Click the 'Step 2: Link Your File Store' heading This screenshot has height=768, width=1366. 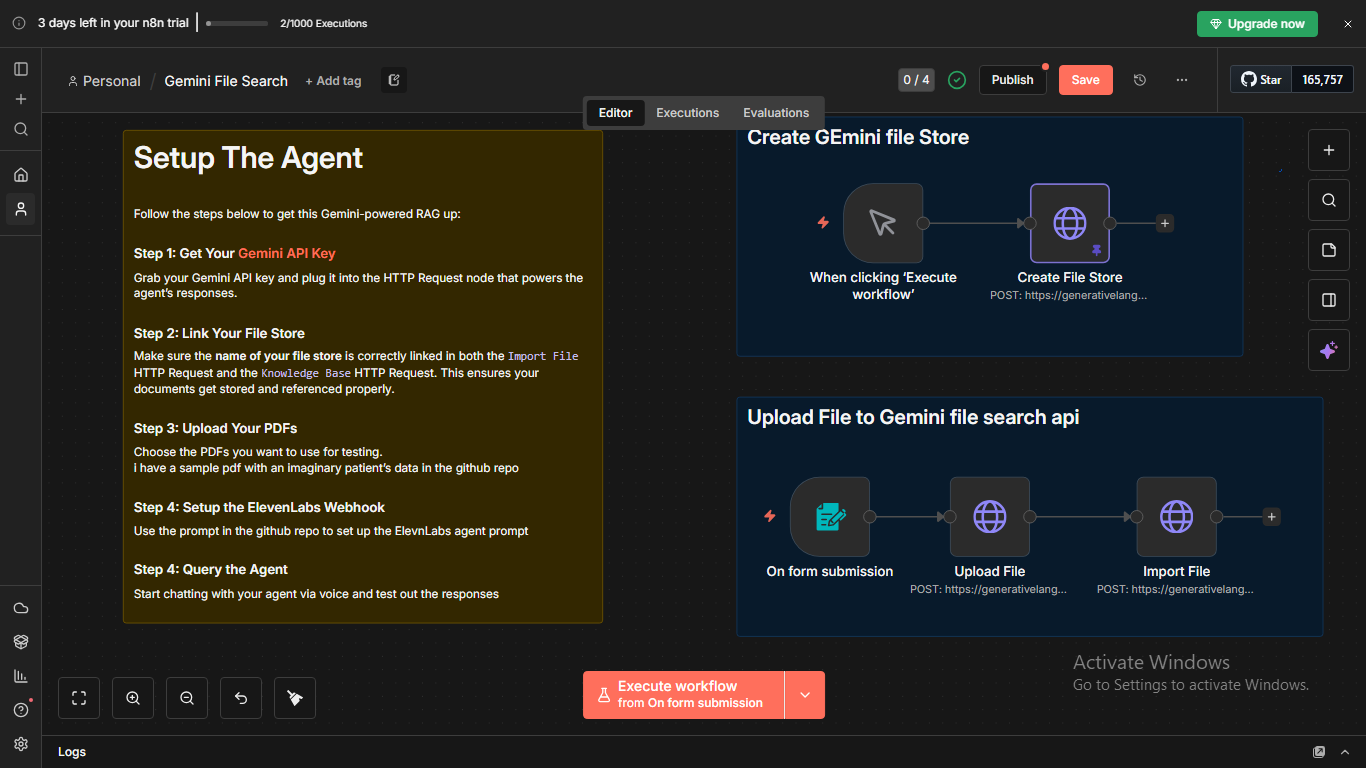tap(219, 333)
